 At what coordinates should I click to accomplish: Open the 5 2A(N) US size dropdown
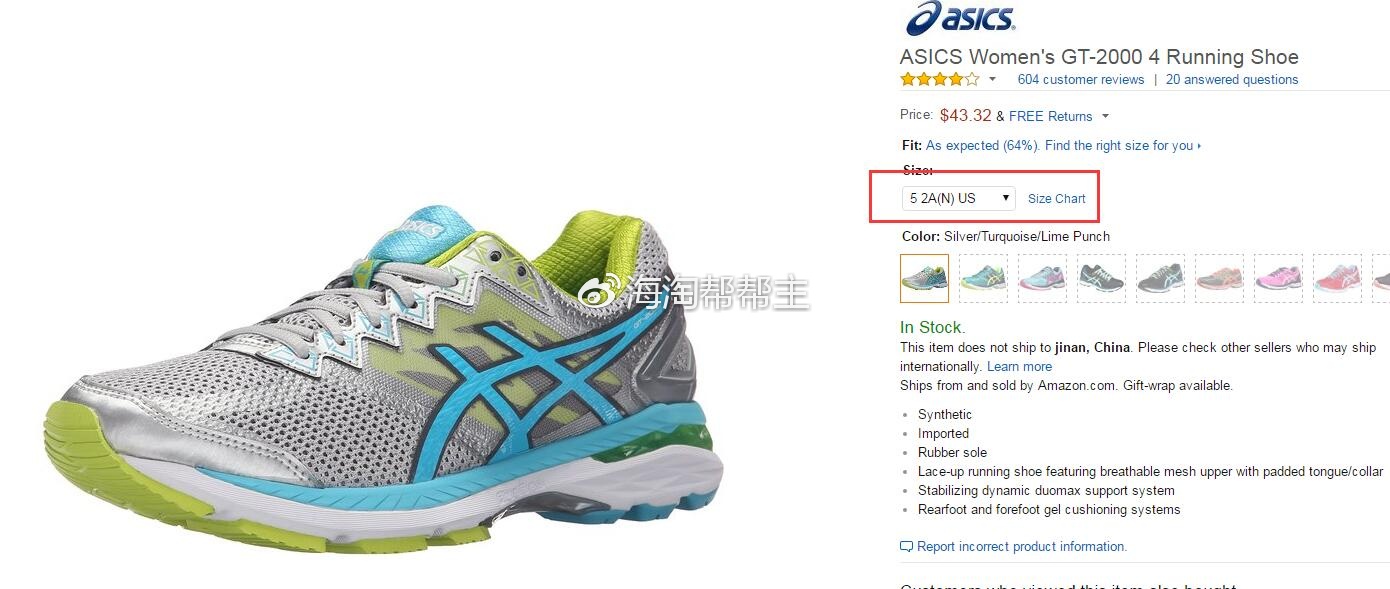959,198
